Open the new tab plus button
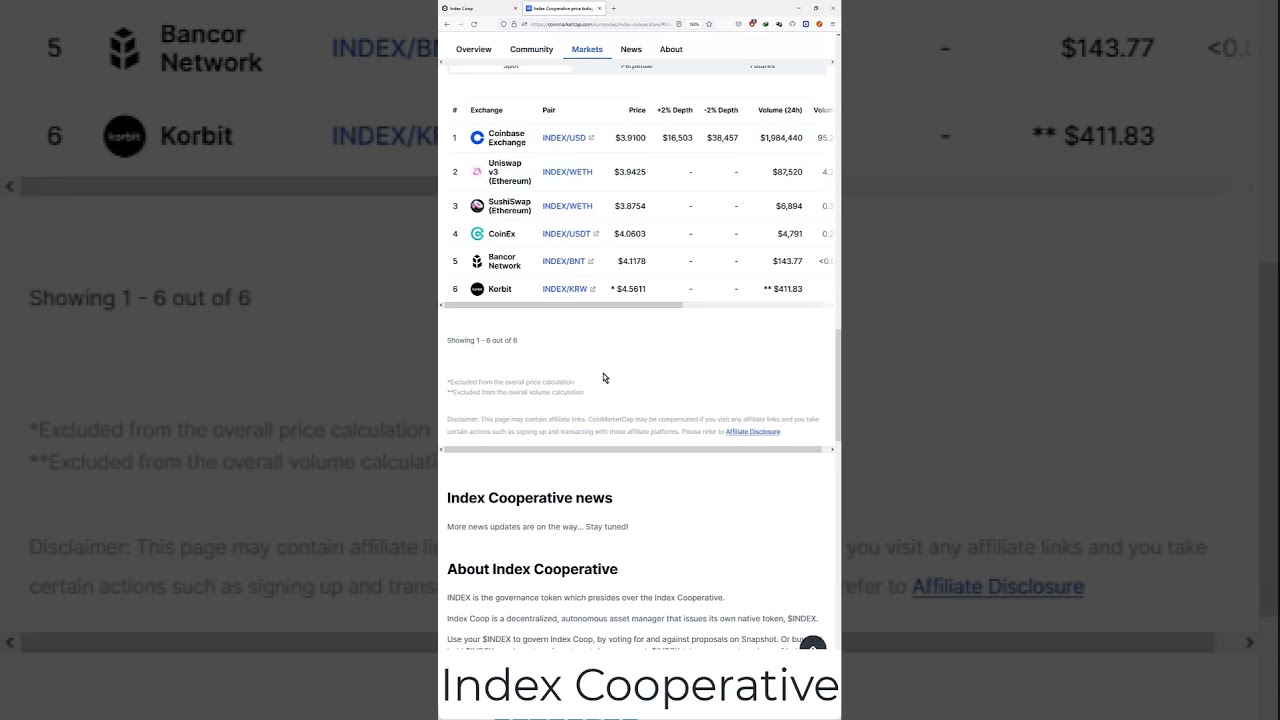 613,8
